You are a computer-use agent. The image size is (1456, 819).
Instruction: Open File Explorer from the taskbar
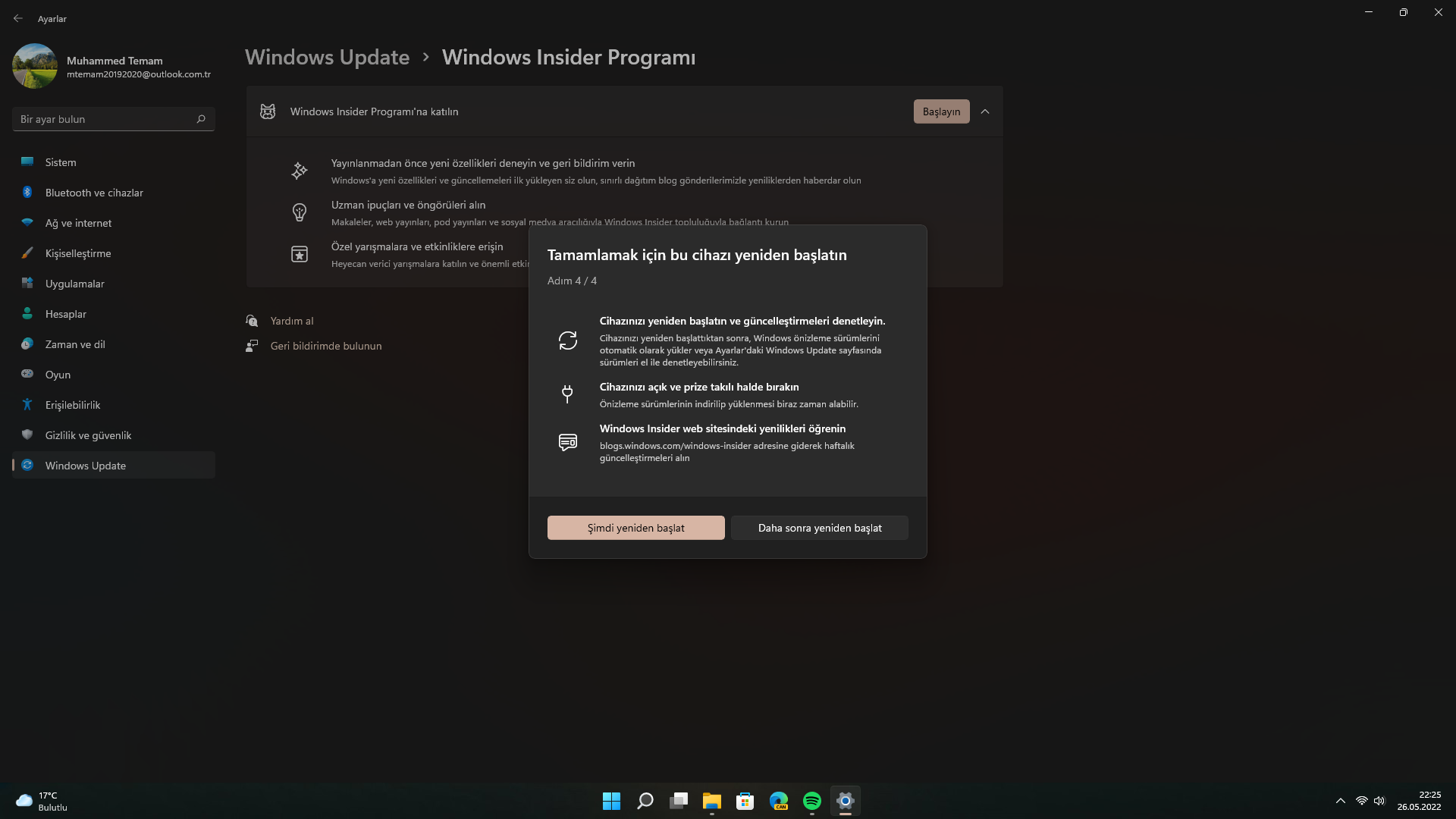tap(711, 801)
